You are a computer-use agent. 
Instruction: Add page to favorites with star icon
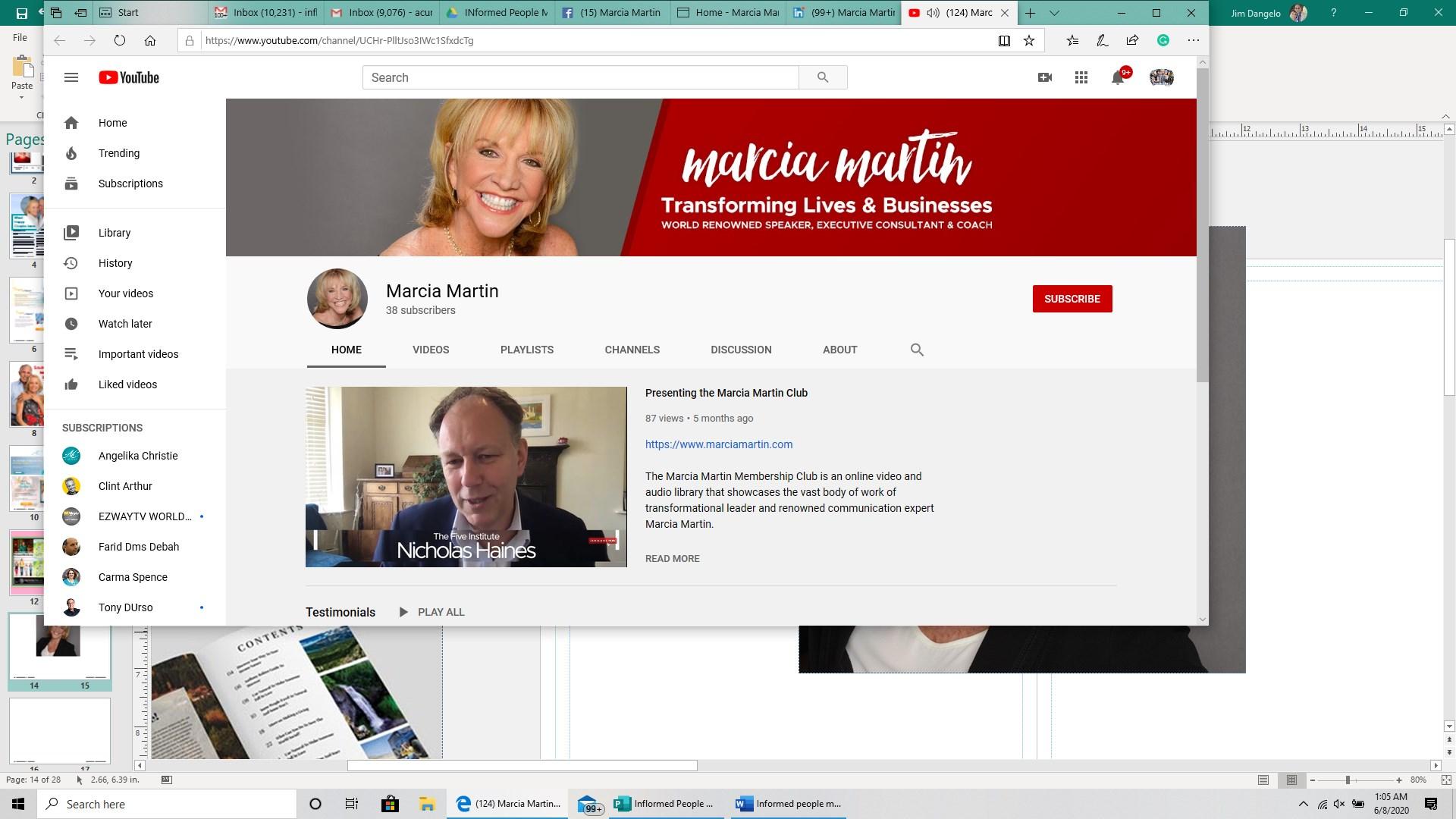point(1029,40)
